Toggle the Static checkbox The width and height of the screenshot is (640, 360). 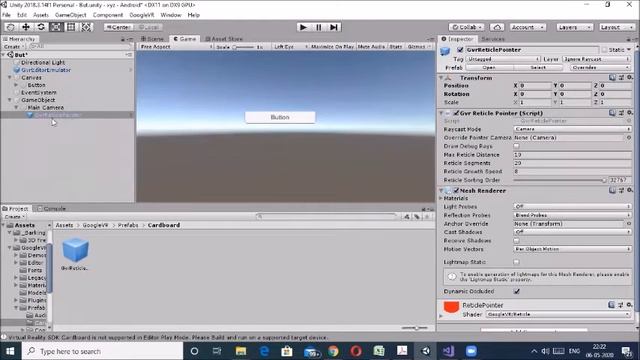[x=604, y=50]
